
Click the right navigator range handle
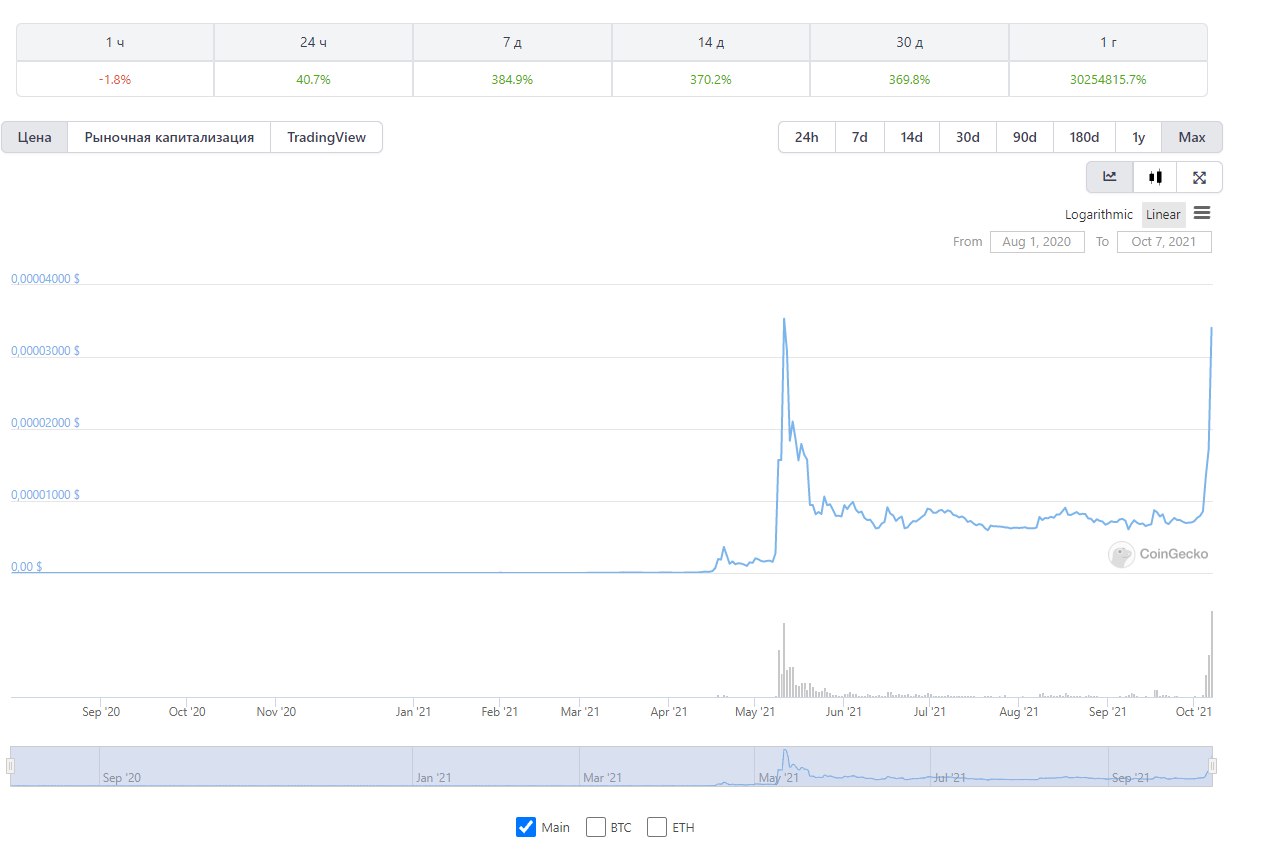(x=1212, y=766)
